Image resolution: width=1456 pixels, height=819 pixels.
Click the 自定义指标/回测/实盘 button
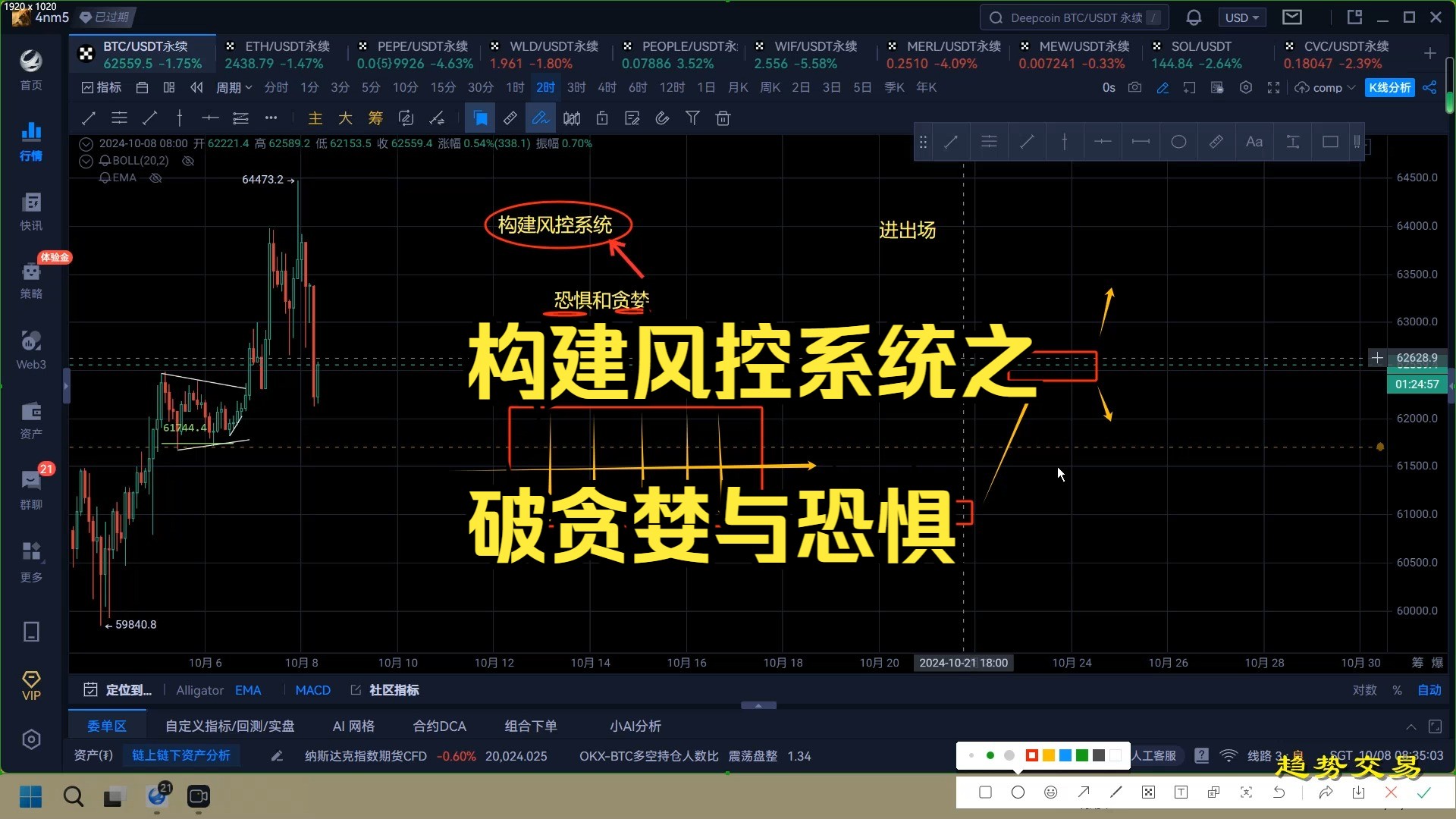pos(230,725)
